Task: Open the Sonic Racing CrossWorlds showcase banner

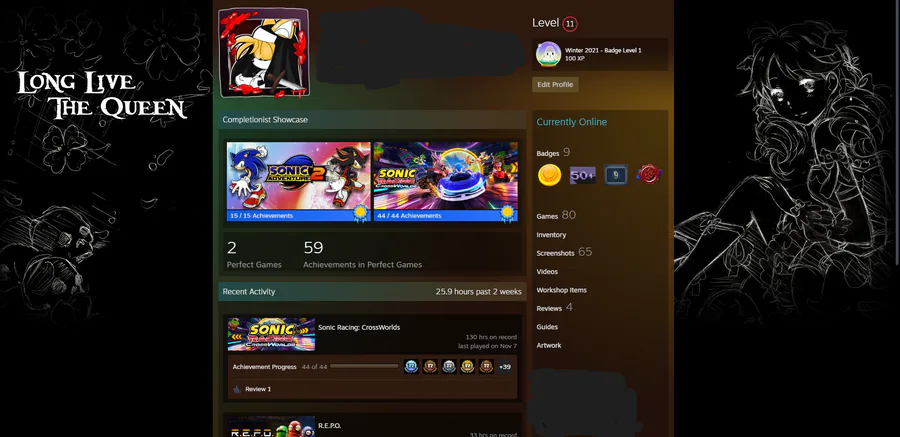Action: tap(445, 176)
